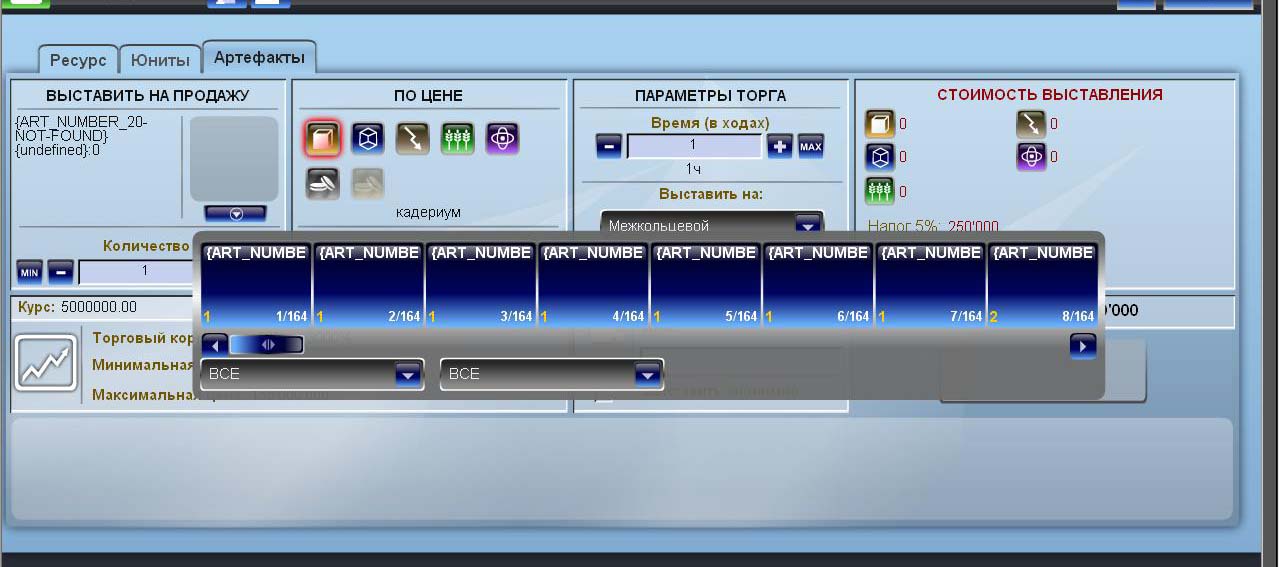The image size is (1280, 567).
Task: Click the кадериум label
Action: pos(428,212)
